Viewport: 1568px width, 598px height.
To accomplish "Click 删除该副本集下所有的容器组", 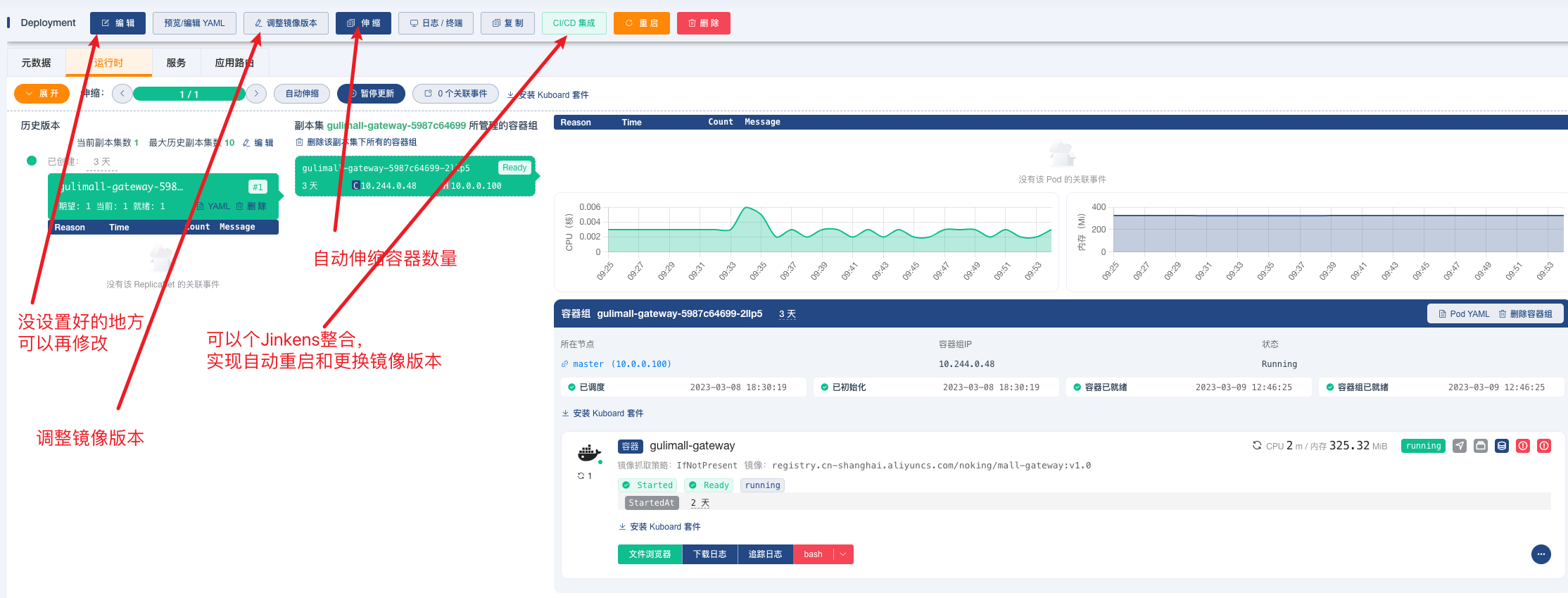I will click(x=356, y=142).
